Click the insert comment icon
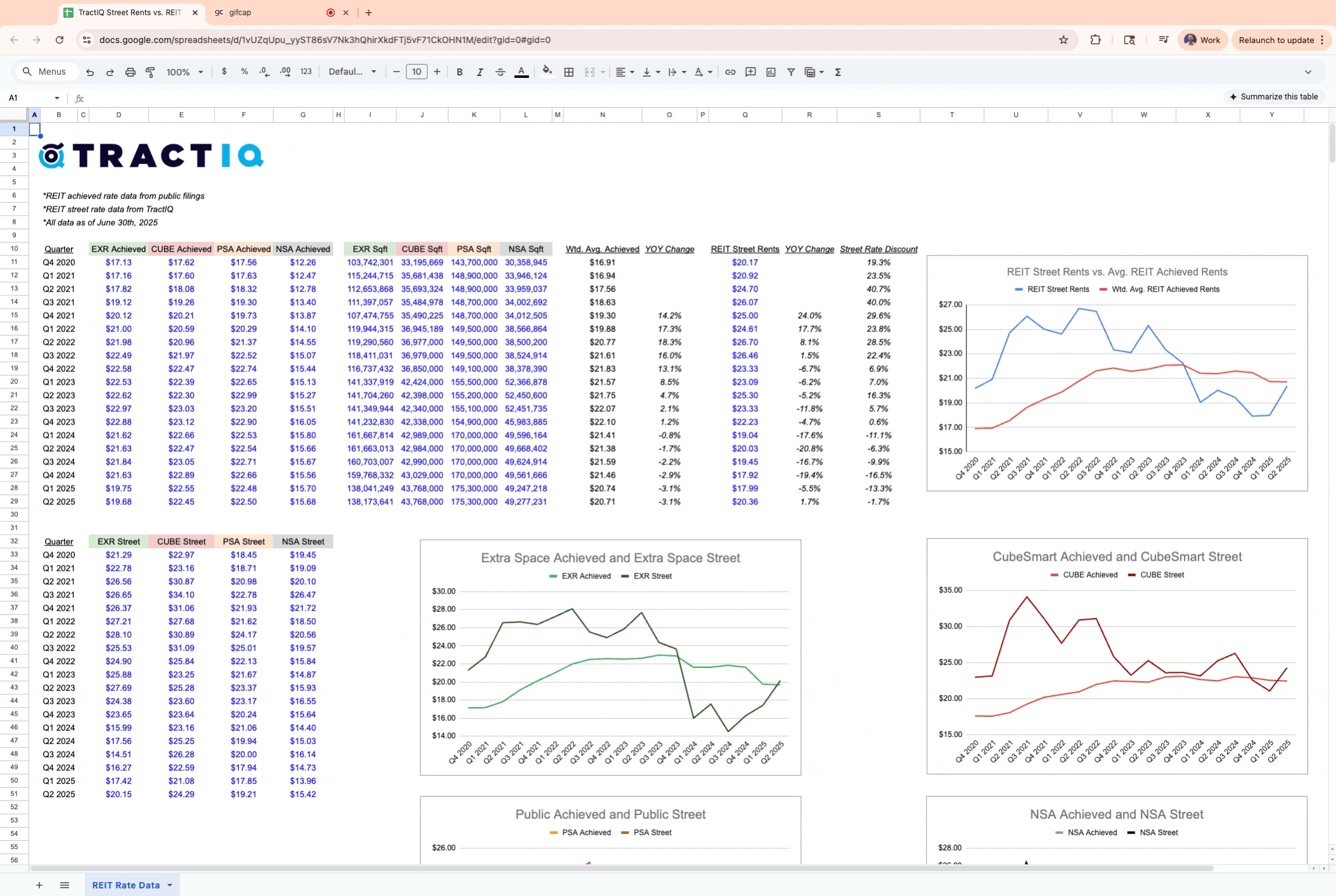This screenshot has width=1336, height=896. click(x=750, y=72)
